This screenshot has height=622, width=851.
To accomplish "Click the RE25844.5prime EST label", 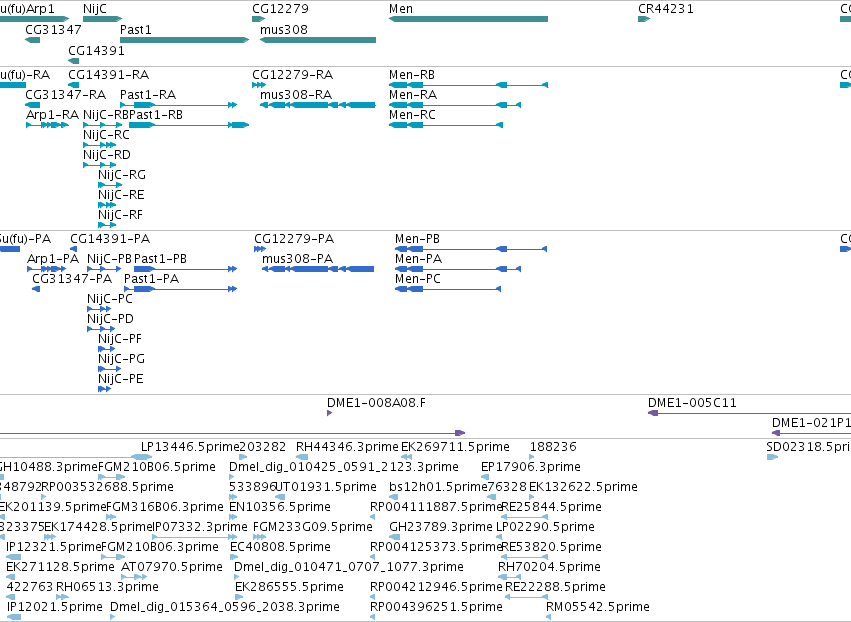I will [x=551, y=507].
